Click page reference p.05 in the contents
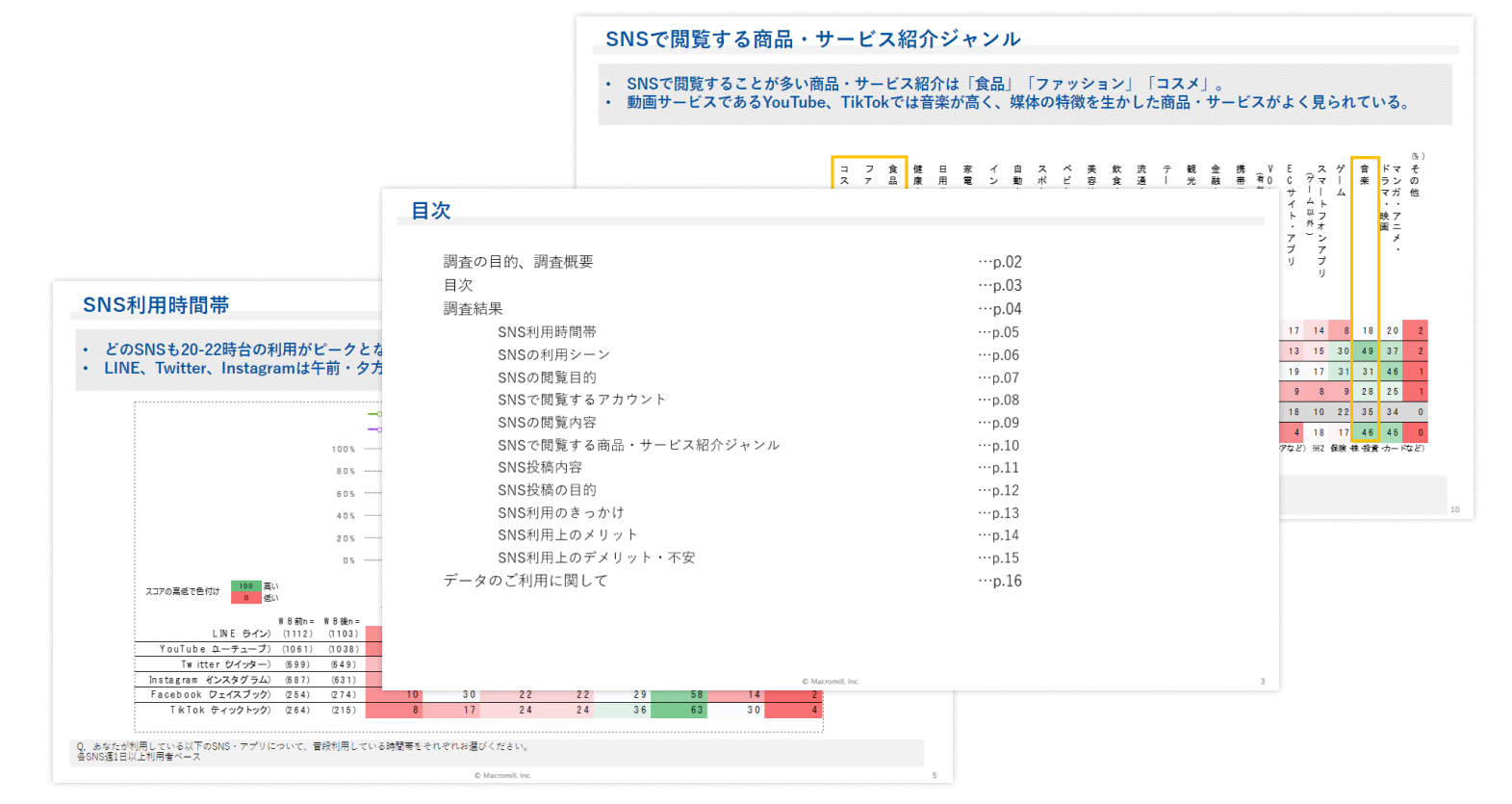This screenshot has height=804, width=1512. [x=999, y=332]
